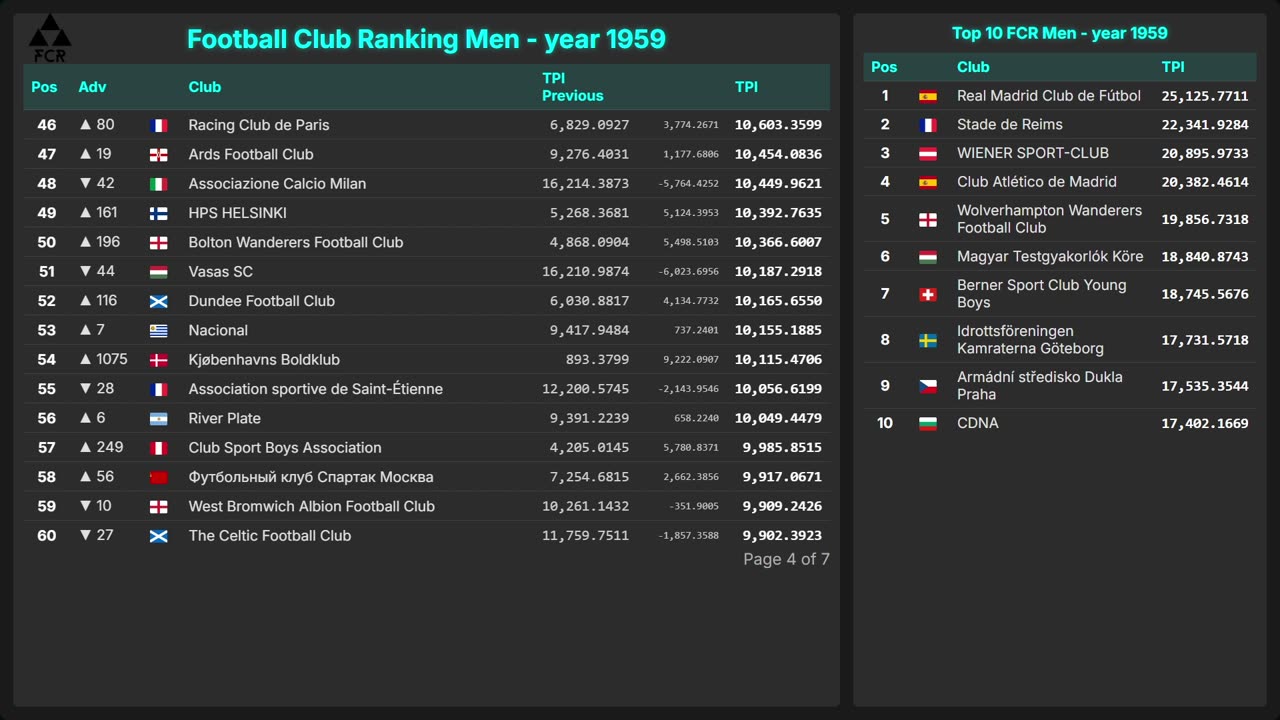
Task: Click TPI value 25,125.7711
Action: point(1205,96)
